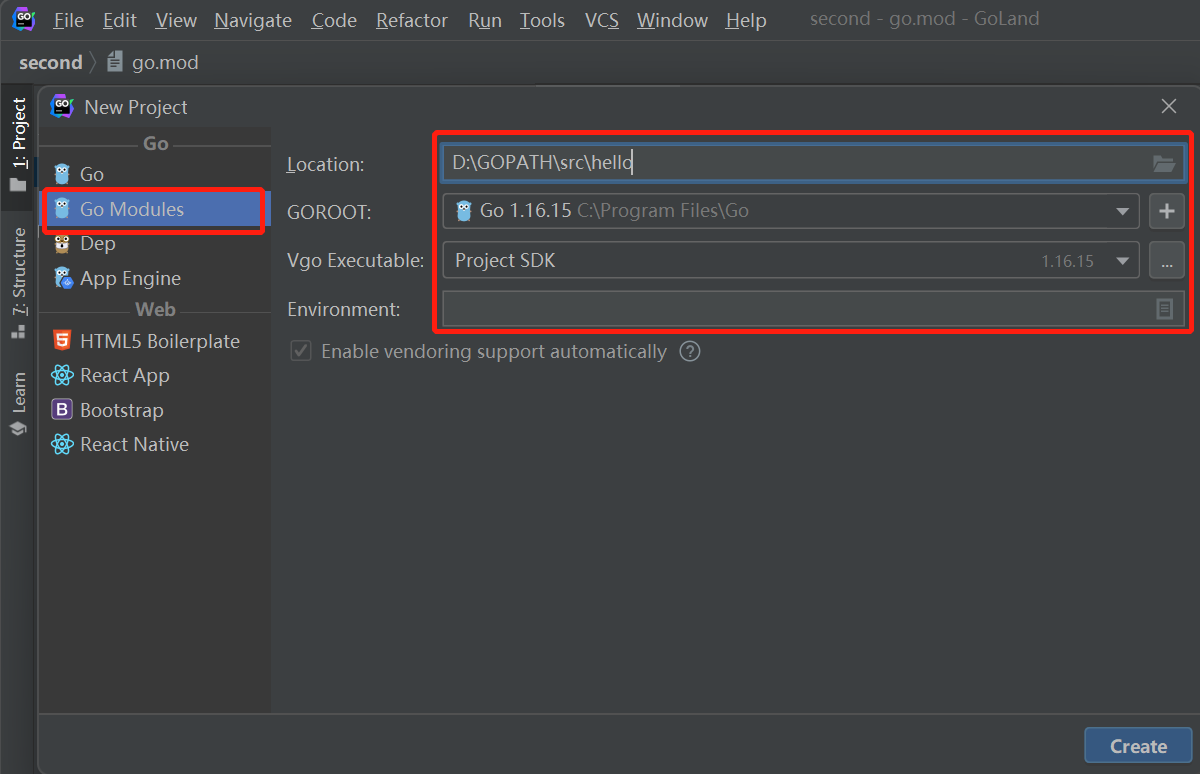Open the Run menu
The image size is (1200, 774).
click(x=485, y=20)
